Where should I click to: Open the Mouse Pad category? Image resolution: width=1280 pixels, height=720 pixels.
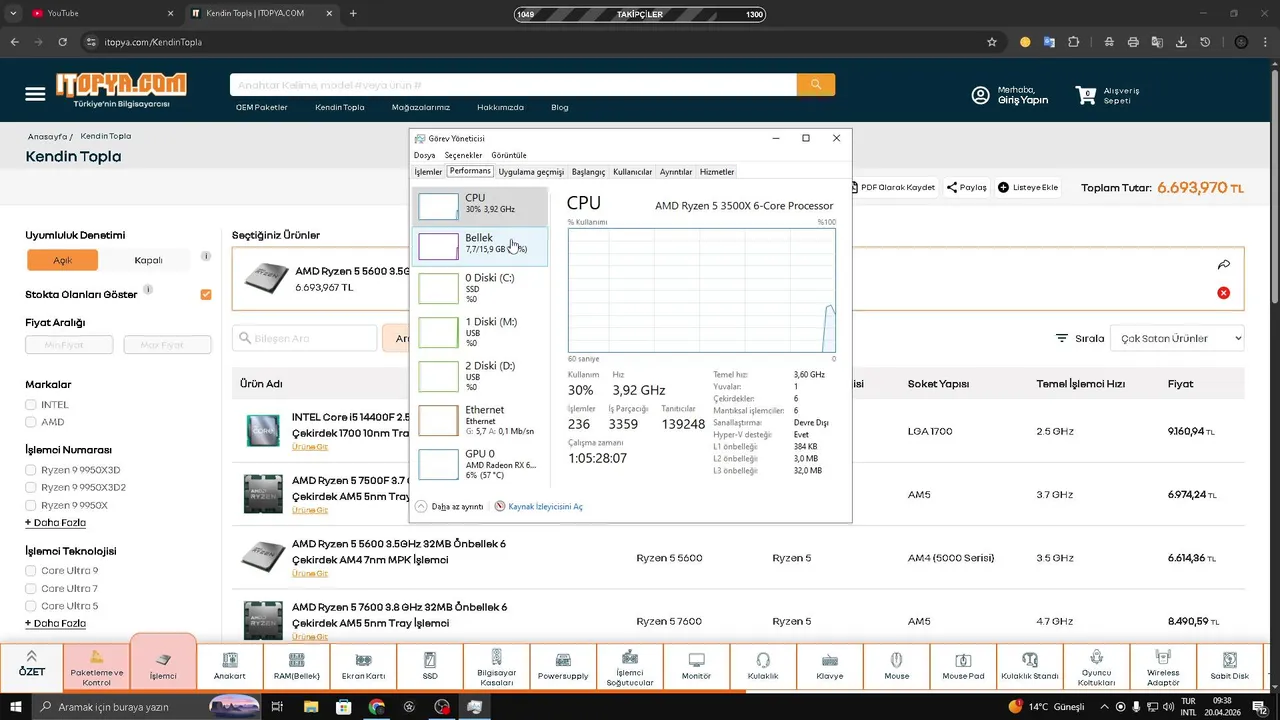(x=963, y=667)
